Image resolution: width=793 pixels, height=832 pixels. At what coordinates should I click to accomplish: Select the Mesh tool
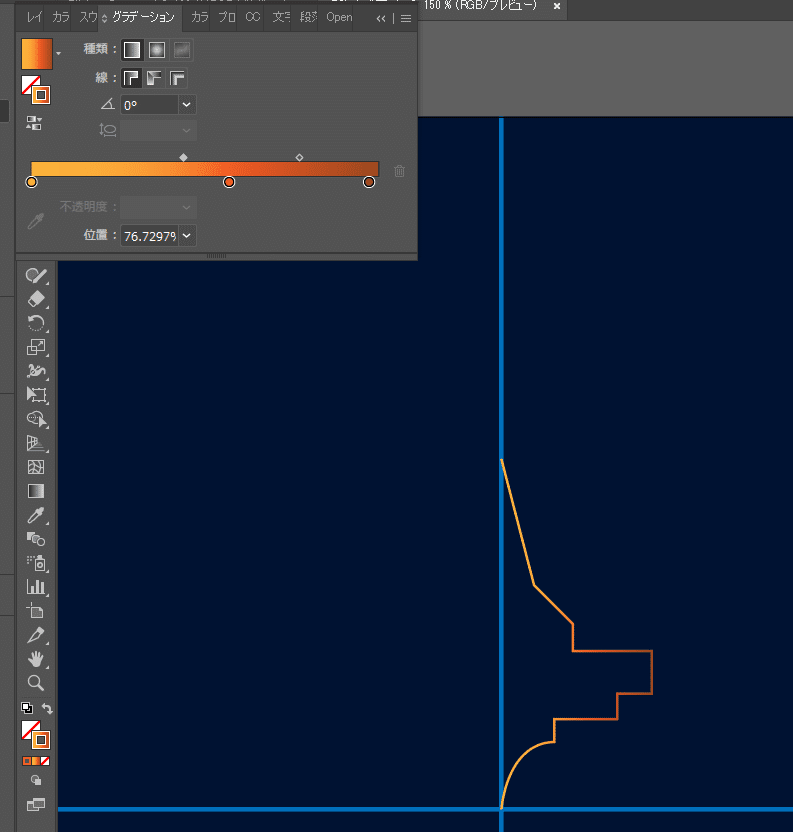pos(36,467)
